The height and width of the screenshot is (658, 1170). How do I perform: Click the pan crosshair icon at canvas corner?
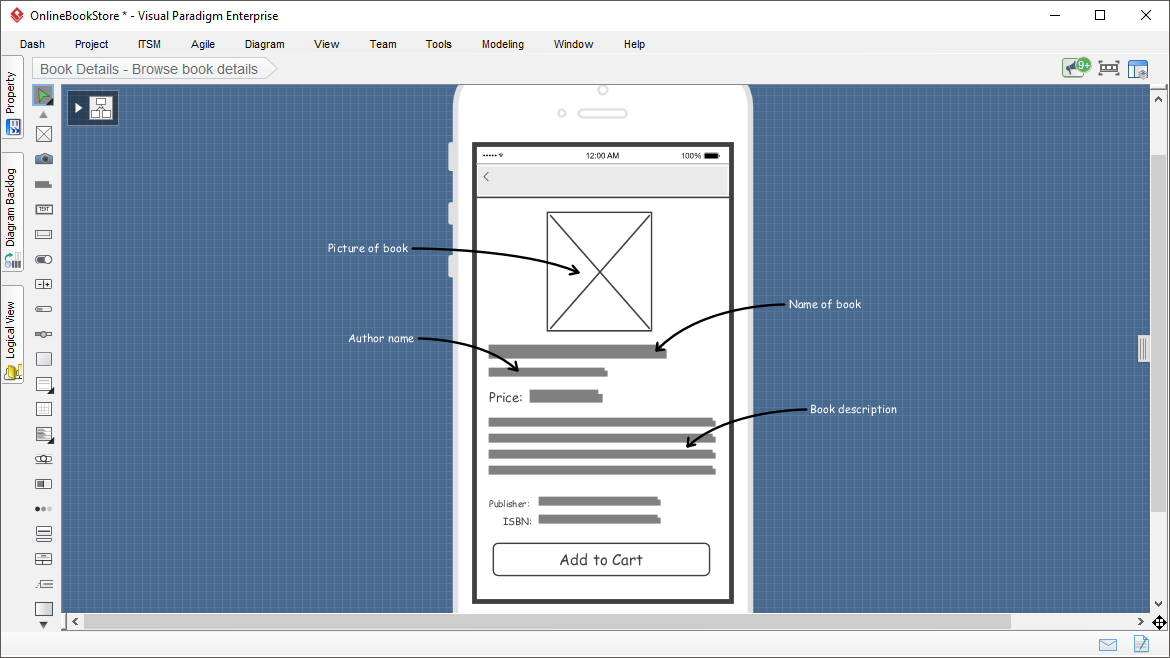(x=1159, y=622)
